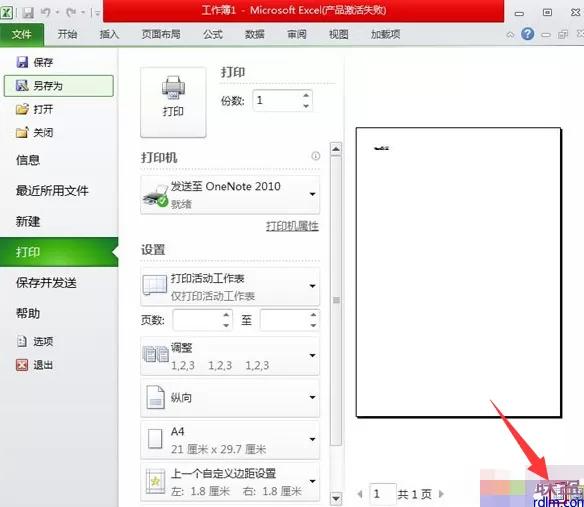584x507 pixels.
Task: Click the Save icon in quick access toolbar
Action: click(28, 13)
